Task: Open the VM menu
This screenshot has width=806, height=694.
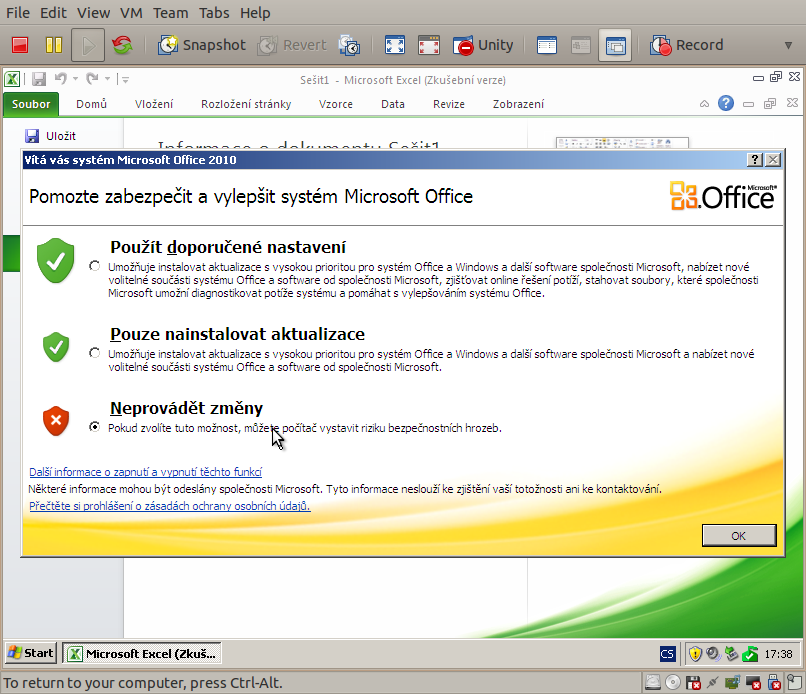Action: [131, 12]
